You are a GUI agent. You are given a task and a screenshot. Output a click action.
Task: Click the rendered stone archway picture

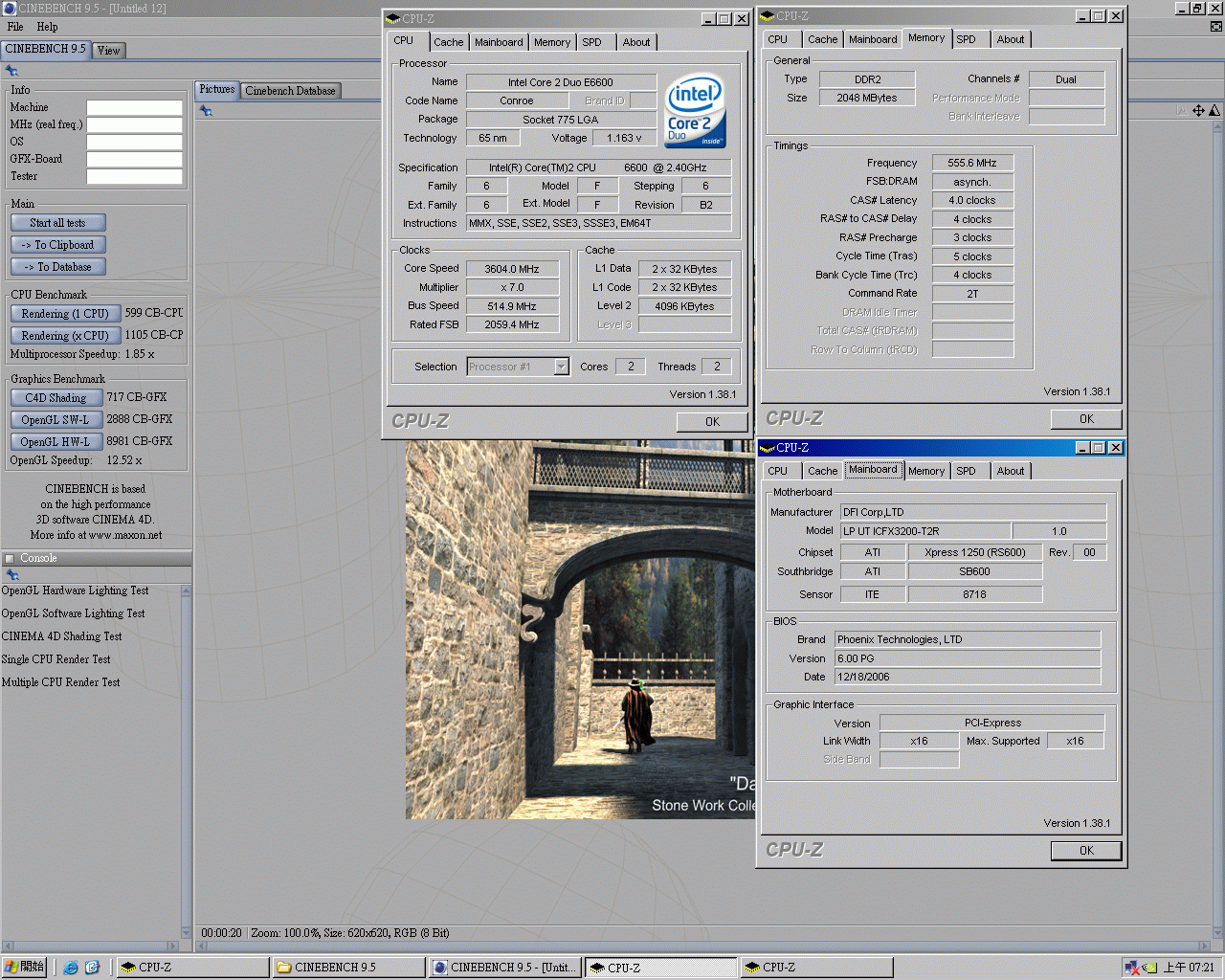580,629
